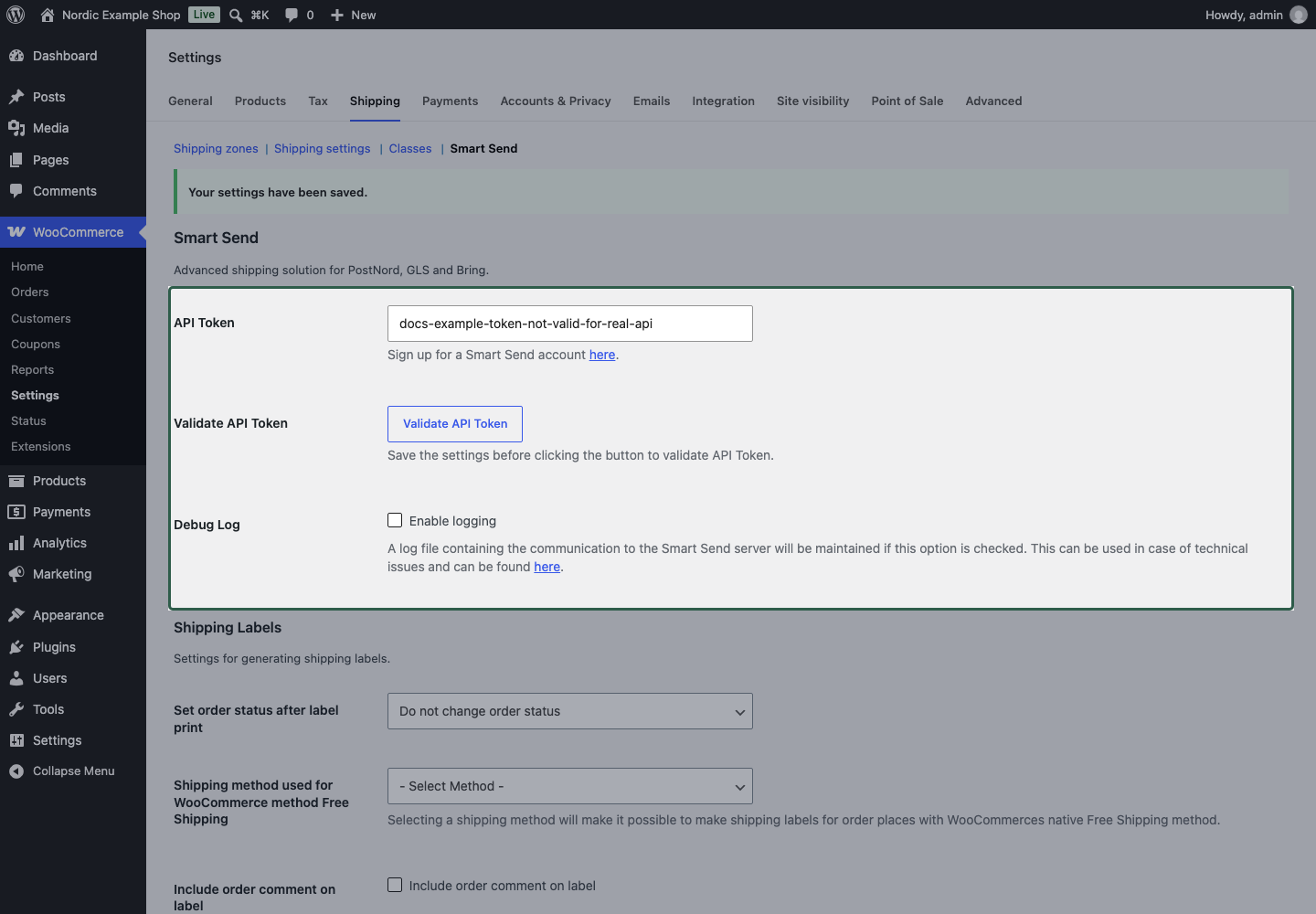
Task: Click the Dashboard gauge icon
Action: pos(16,56)
